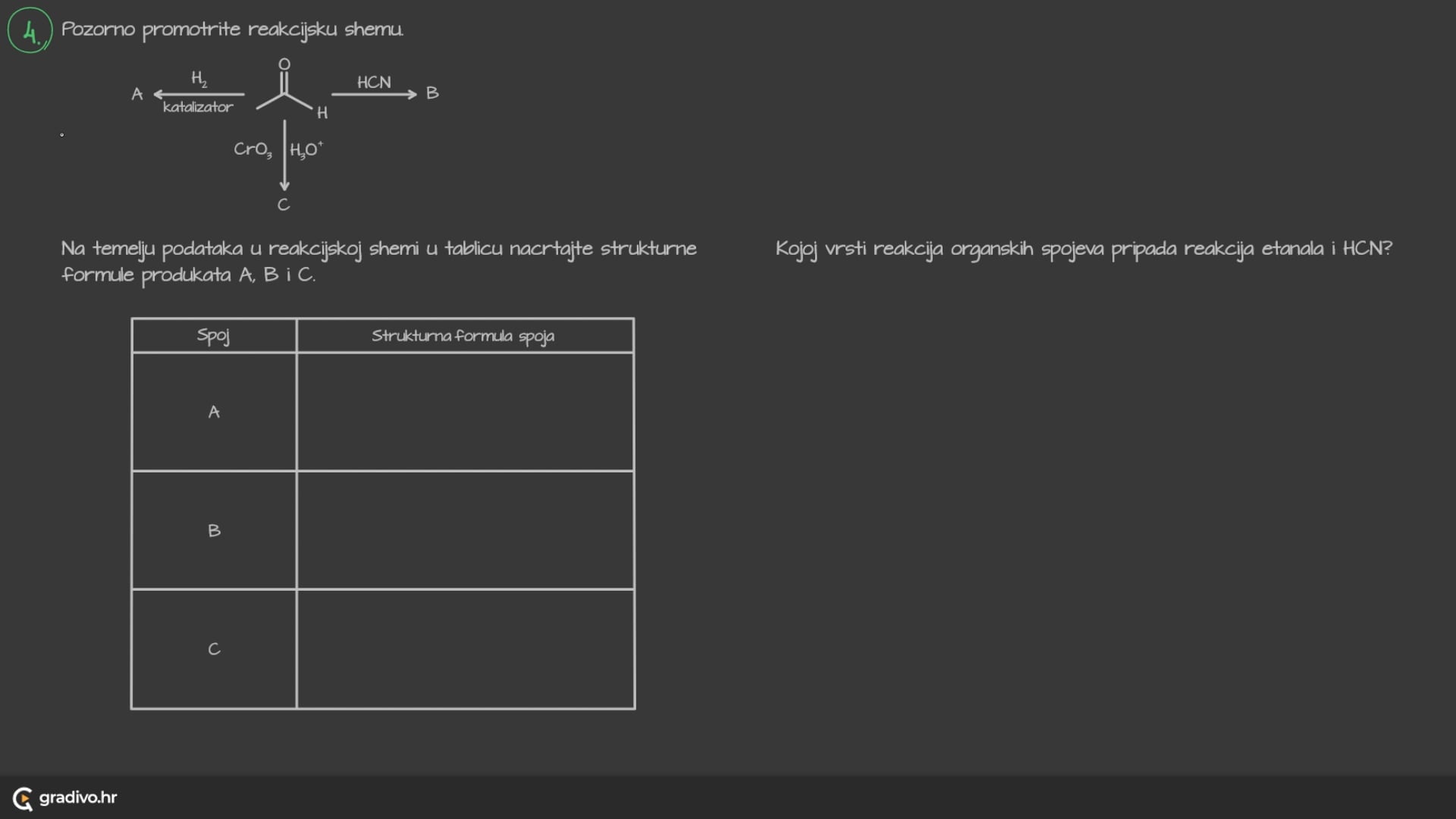Viewport: 1456px width, 819px height.
Task: Click the row label A in the table
Action: tap(214, 412)
